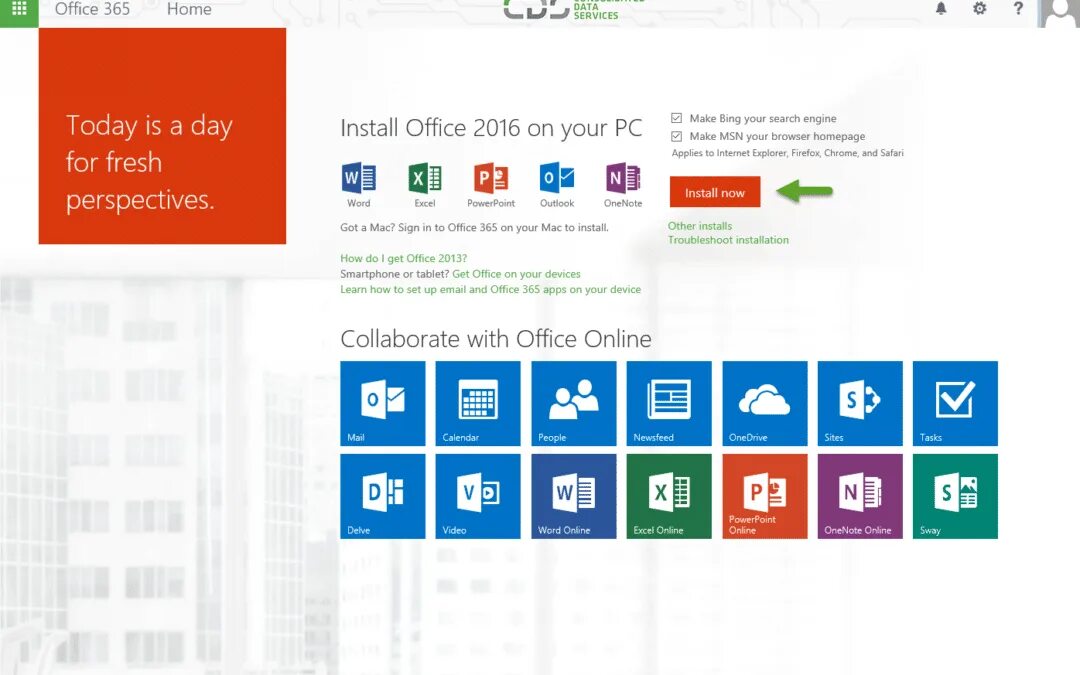The width and height of the screenshot is (1080, 675).
Task: Open the Other installs link
Action: pyautogui.click(x=700, y=226)
